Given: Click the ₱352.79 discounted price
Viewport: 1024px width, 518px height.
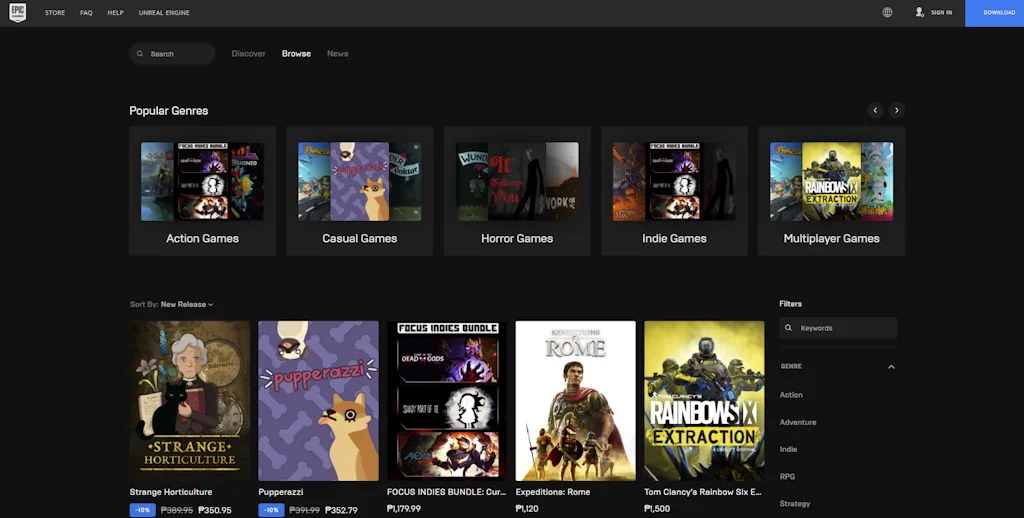Looking at the screenshot, I should pos(341,510).
